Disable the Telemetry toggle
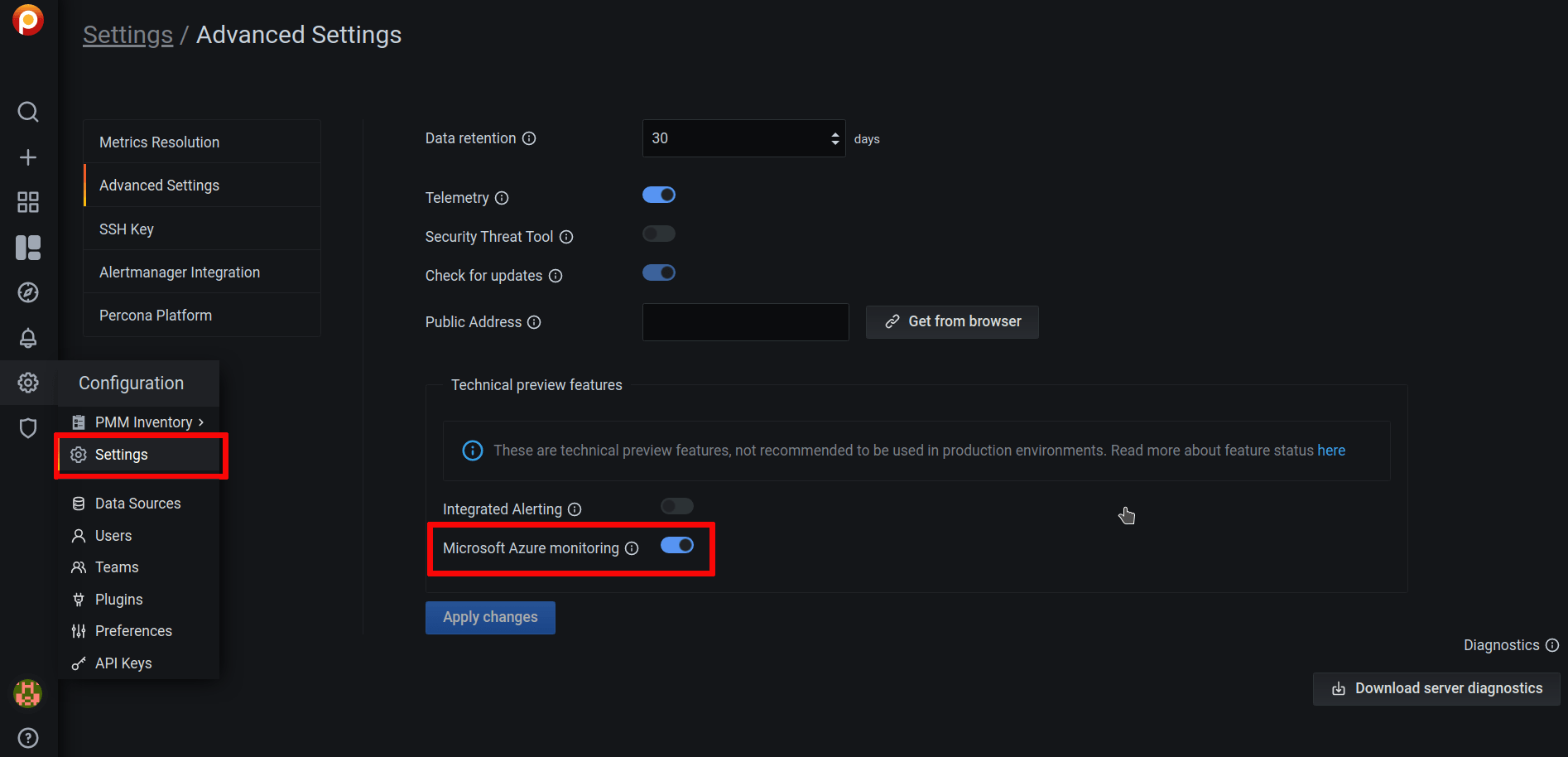 pyautogui.click(x=658, y=194)
